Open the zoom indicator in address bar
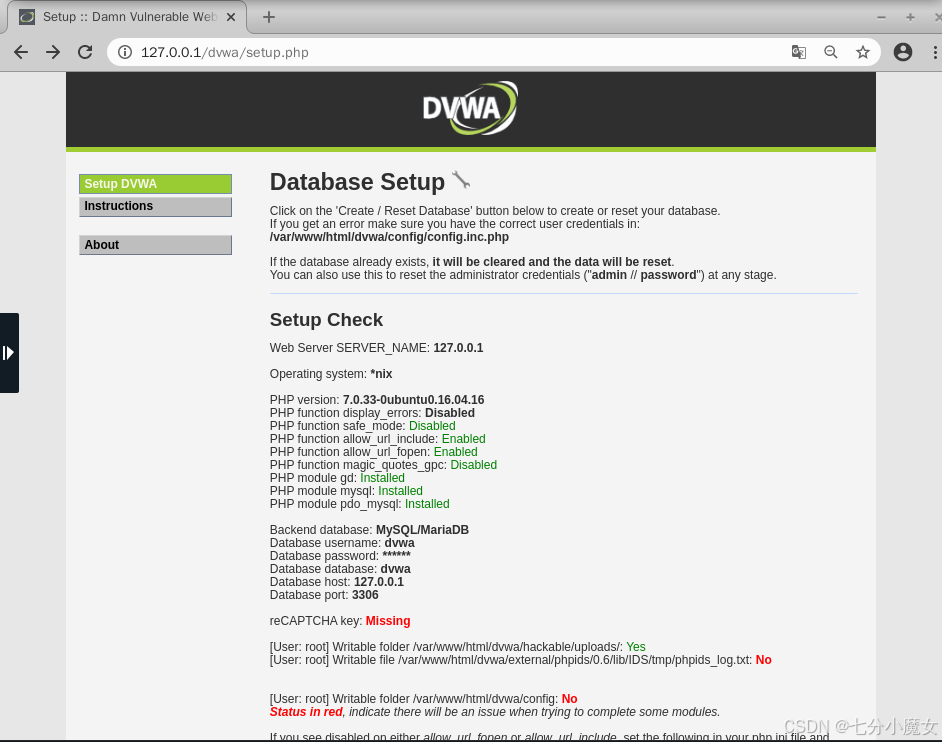The width and height of the screenshot is (942, 742). (831, 52)
